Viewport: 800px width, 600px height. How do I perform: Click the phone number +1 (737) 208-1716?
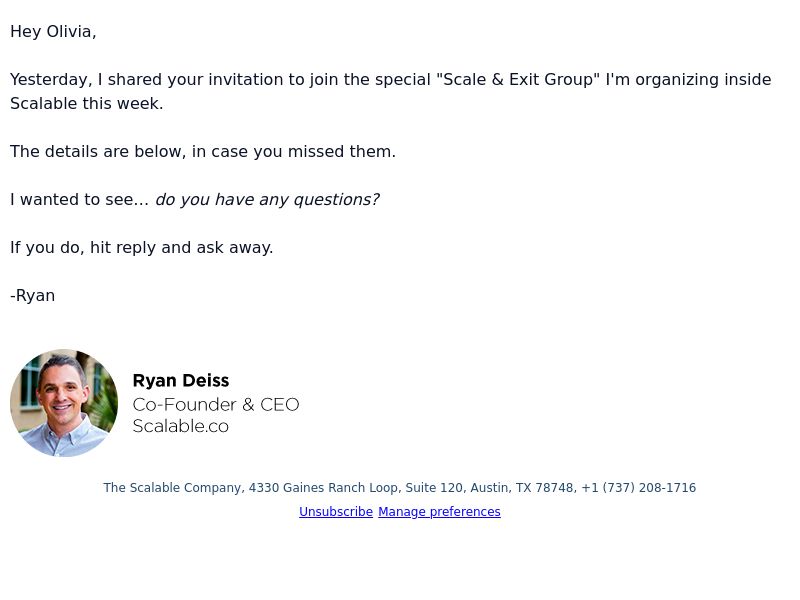tap(638, 488)
